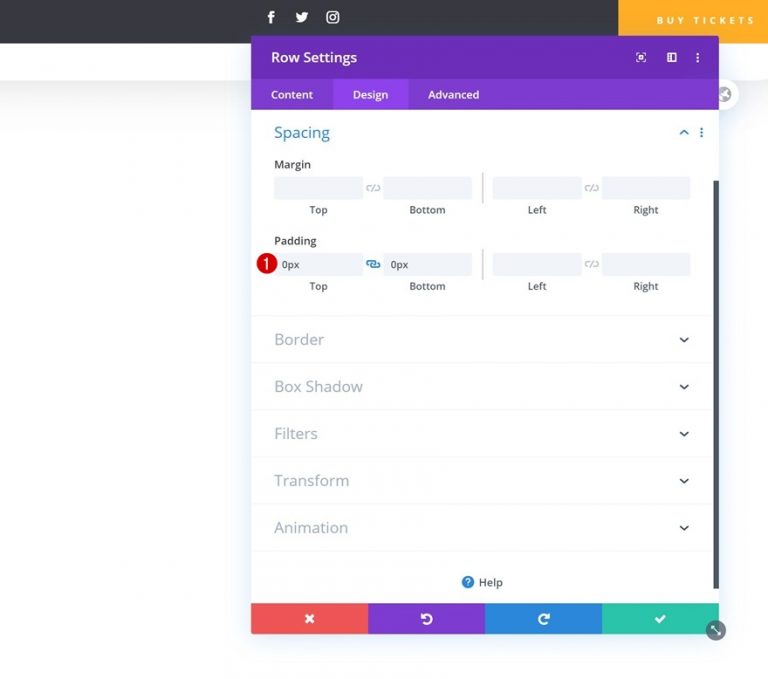
Task: Collapse the Spacing section
Action: (x=684, y=132)
